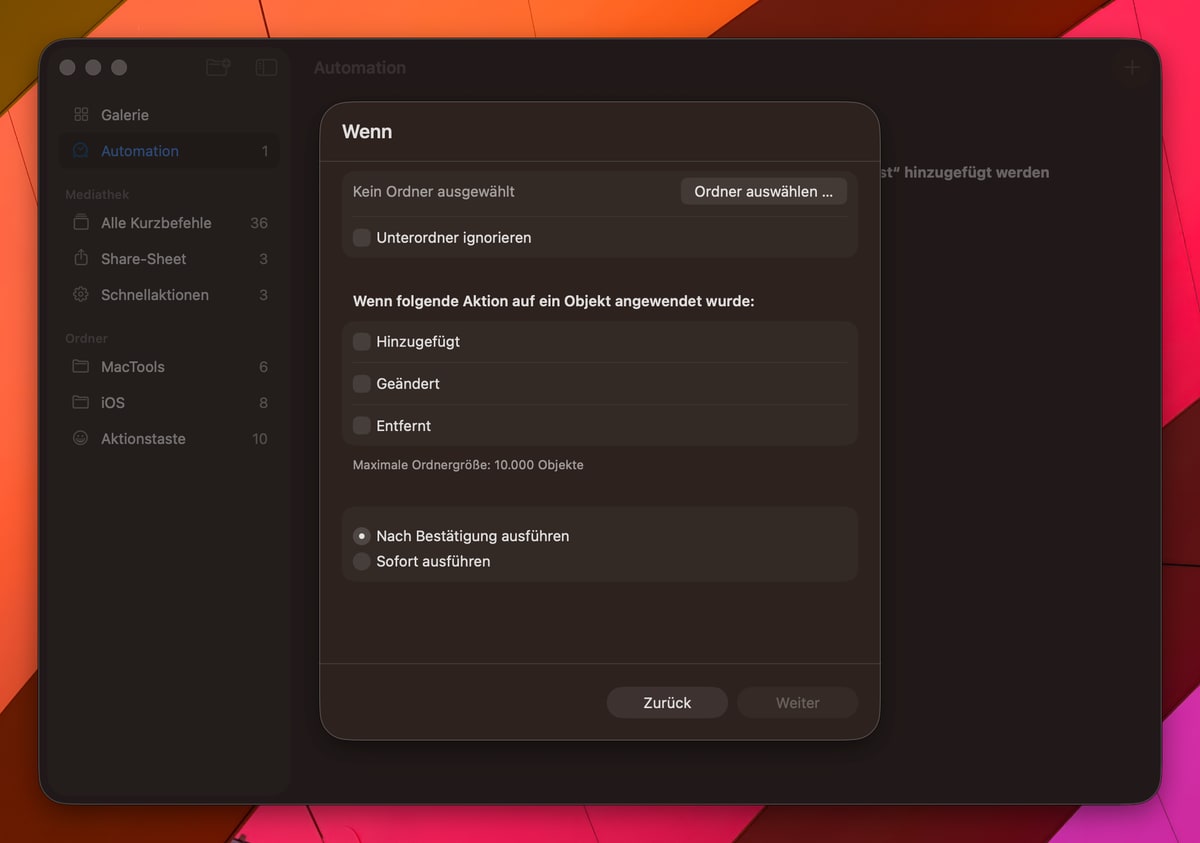Enable the Unterordner ignorieren checkbox
The width and height of the screenshot is (1200, 843).
pos(362,238)
